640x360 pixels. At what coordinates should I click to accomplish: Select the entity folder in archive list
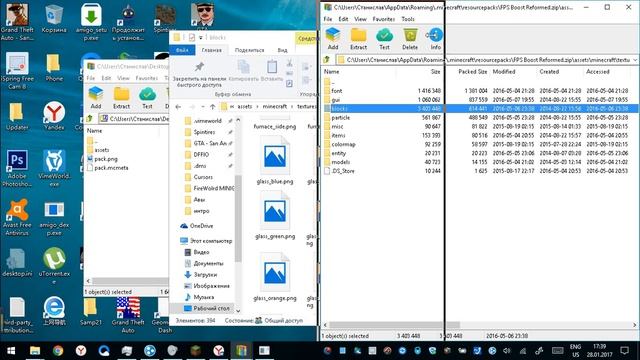point(338,153)
